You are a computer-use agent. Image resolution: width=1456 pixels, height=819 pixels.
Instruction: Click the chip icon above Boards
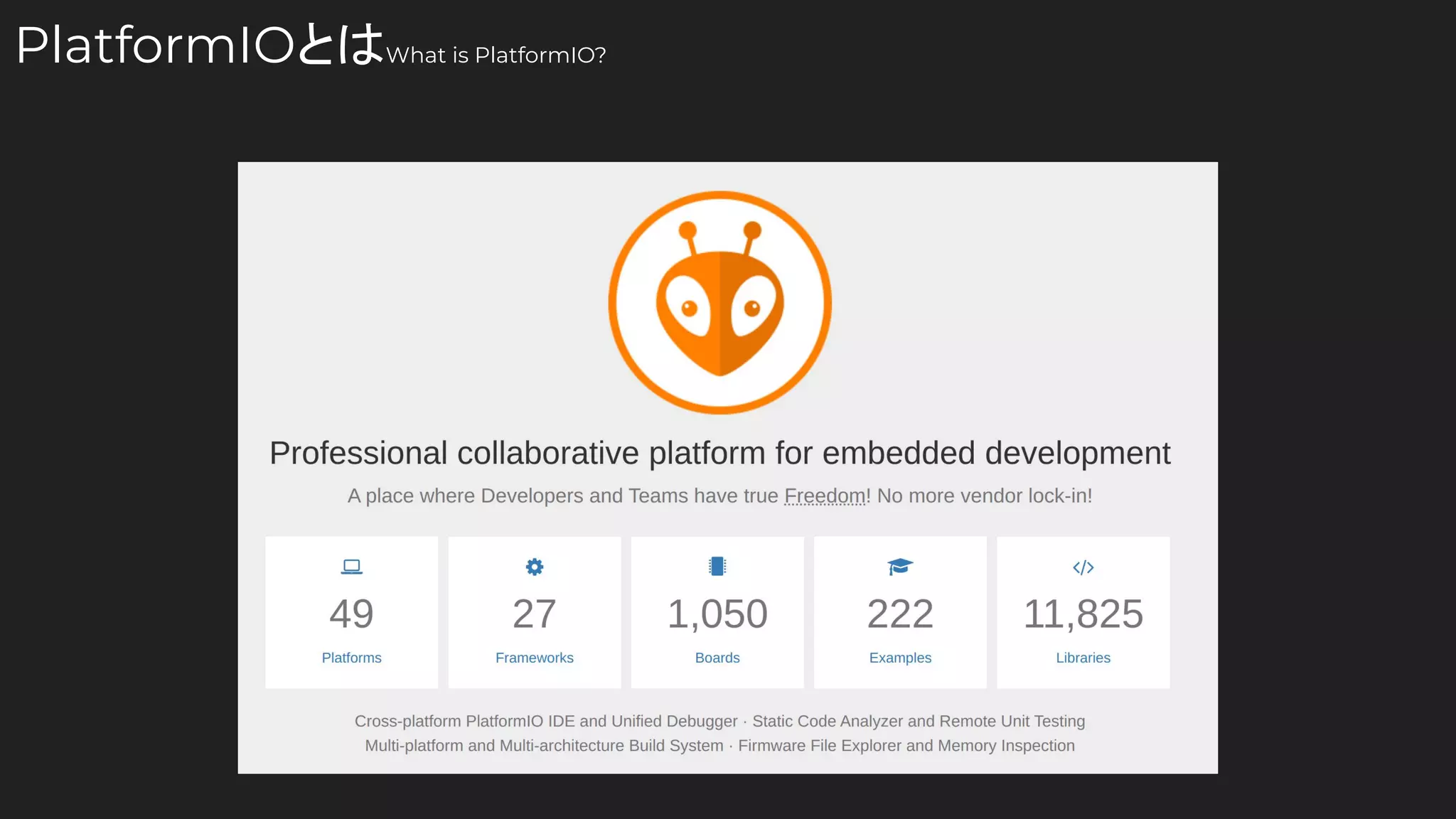[717, 566]
